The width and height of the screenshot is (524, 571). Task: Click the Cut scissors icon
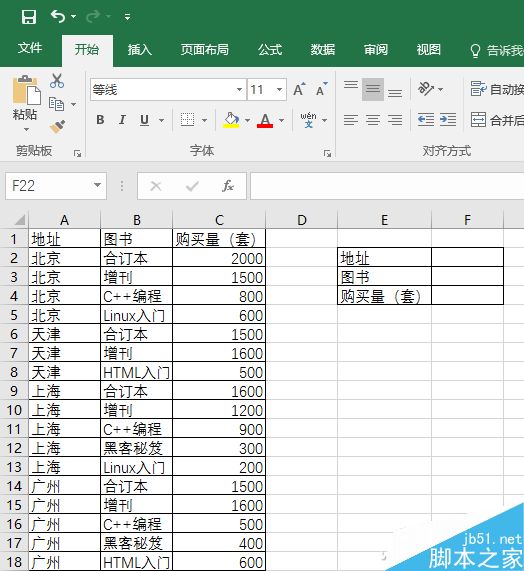coord(57,81)
